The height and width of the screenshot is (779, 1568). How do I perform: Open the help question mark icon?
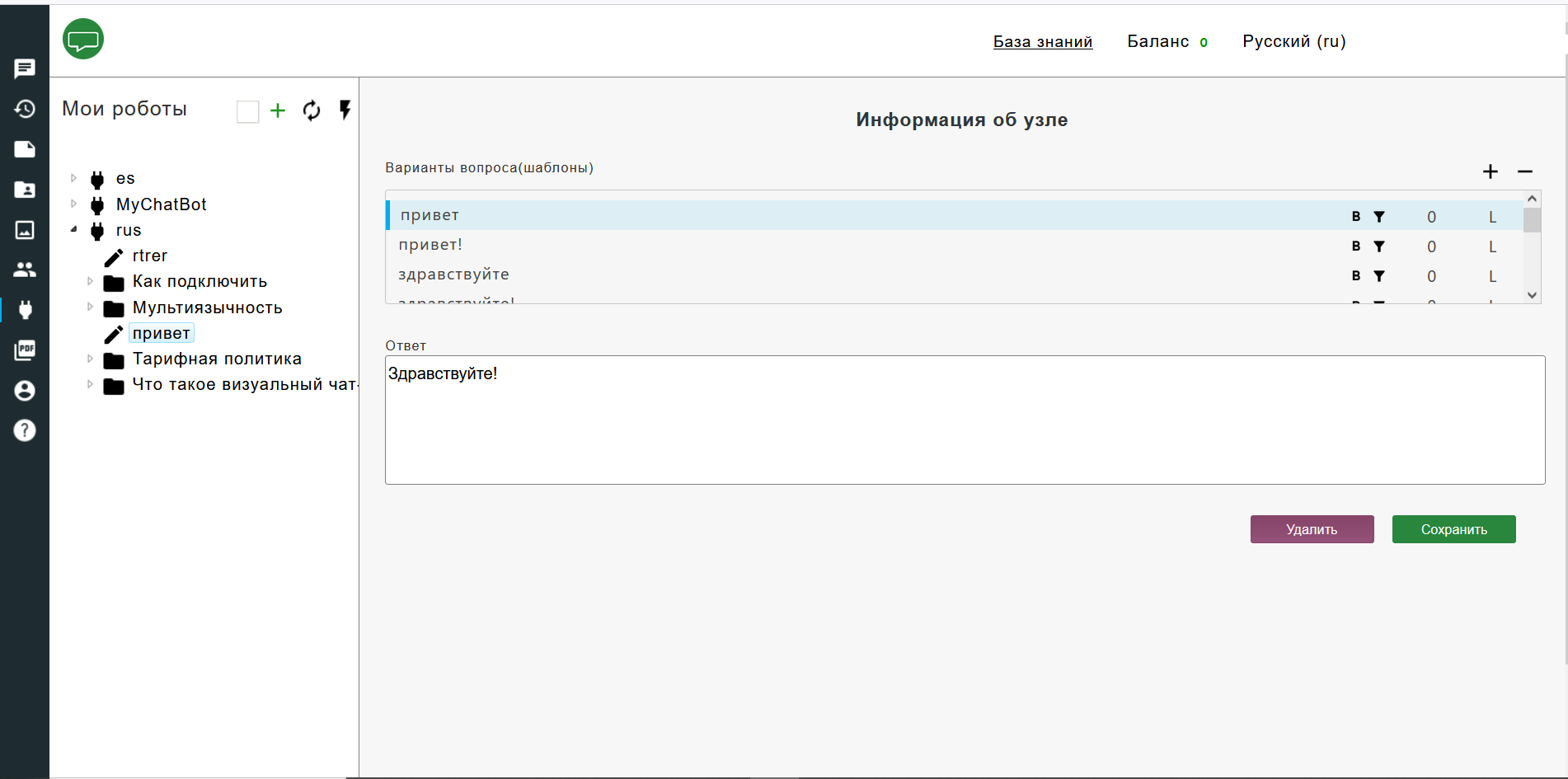point(25,430)
